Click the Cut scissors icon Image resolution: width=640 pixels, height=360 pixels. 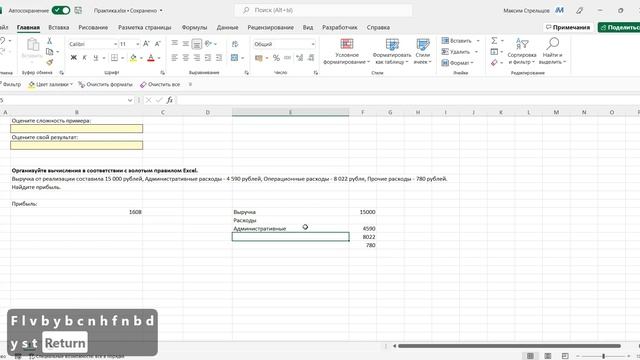click(x=49, y=41)
